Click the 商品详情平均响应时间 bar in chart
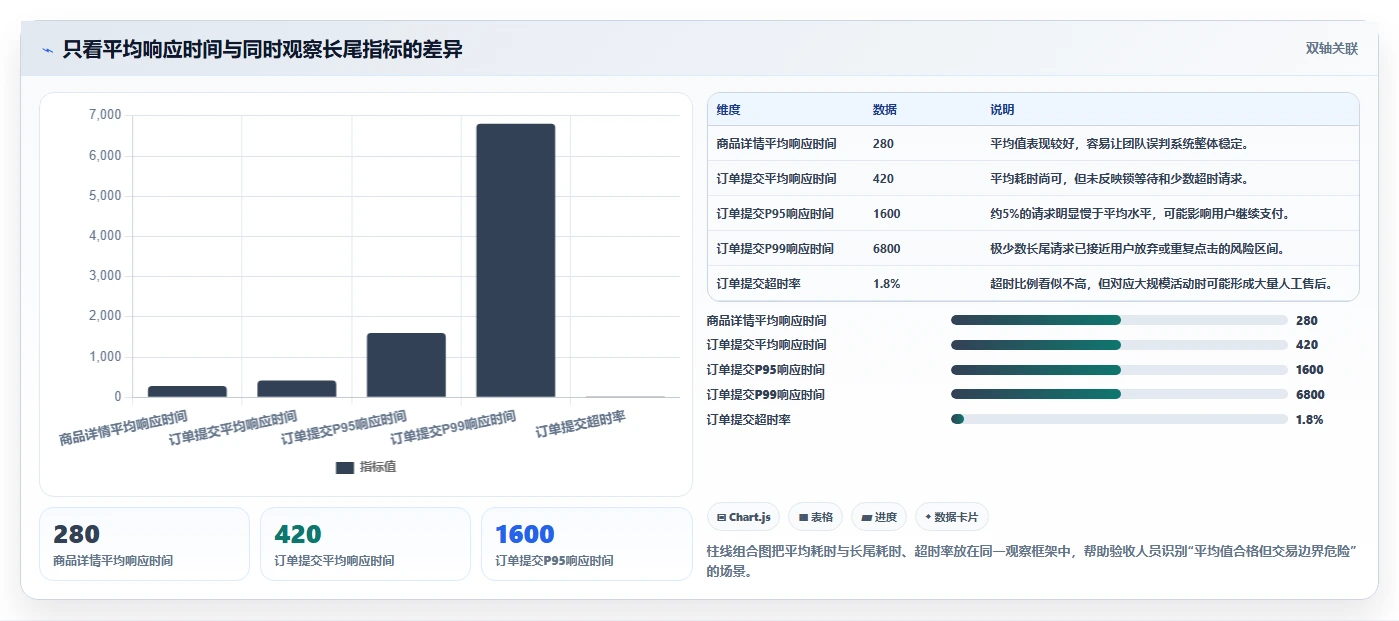Screen dimensions: 1399x621 187,392
